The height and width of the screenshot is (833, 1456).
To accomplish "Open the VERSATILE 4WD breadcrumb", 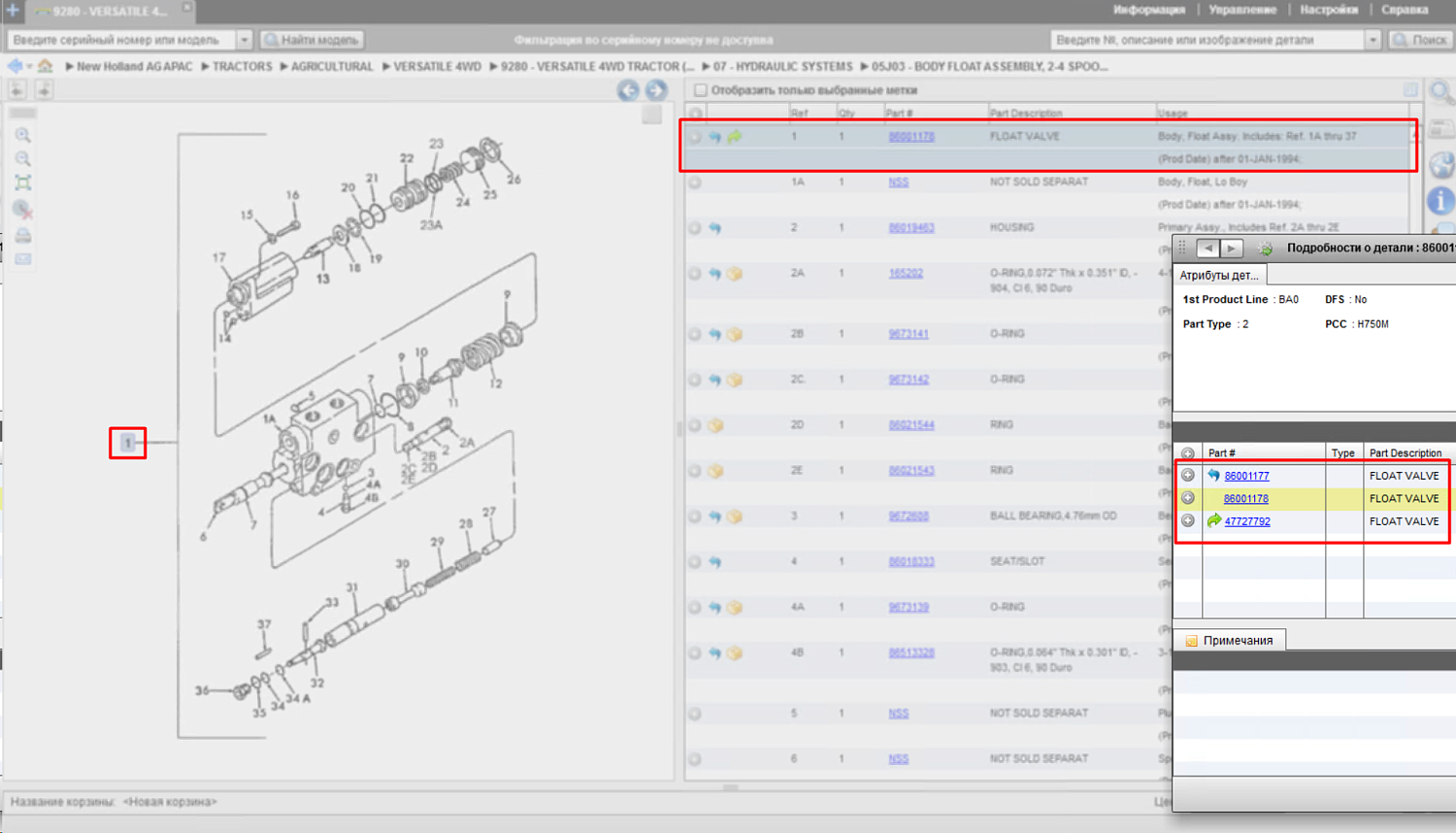I will coord(437,66).
